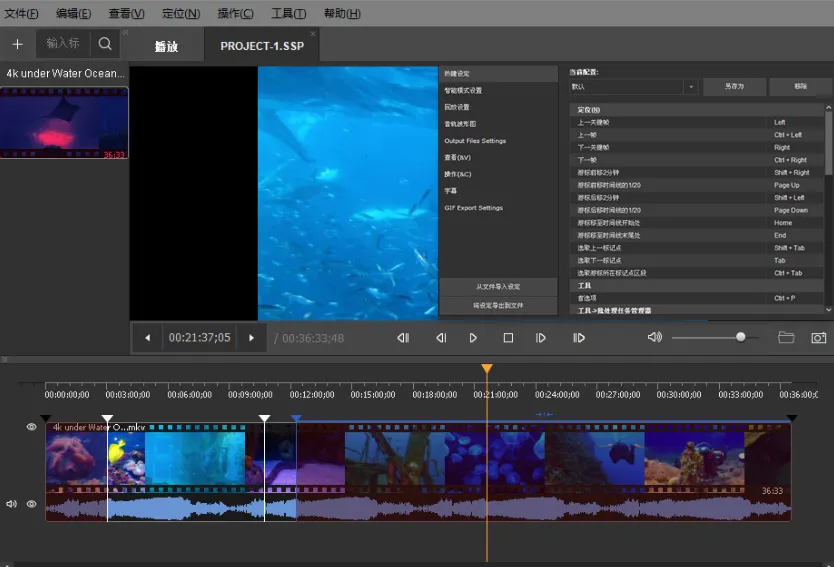Click the volume slider handle
834x567 pixels.
click(740, 338)
